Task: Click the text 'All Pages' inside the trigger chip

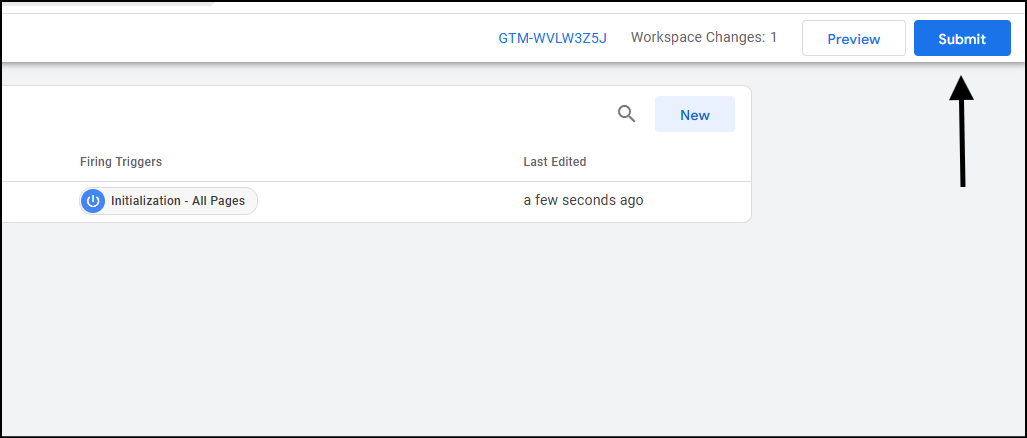Action: pos(218,201)
